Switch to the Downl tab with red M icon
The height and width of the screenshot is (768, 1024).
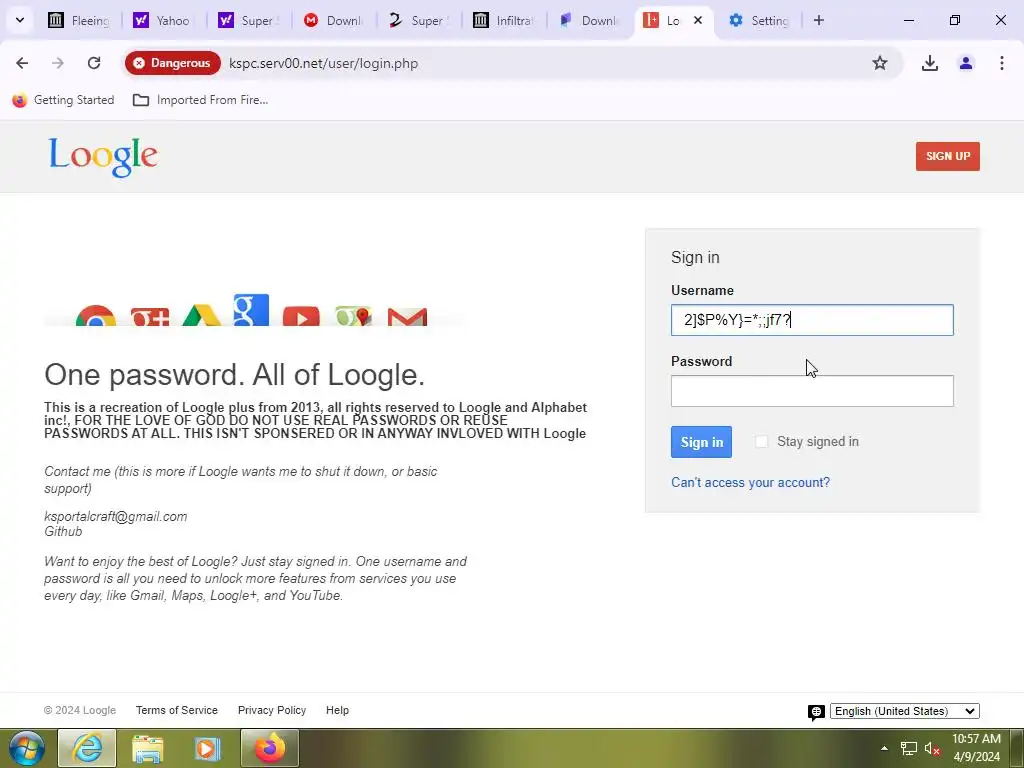[x=333, y=20]
